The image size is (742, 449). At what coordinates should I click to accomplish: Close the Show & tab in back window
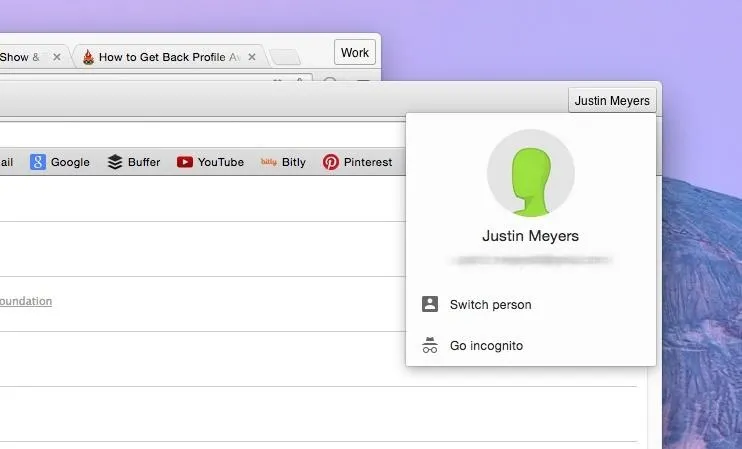click(x=57, y=57)
